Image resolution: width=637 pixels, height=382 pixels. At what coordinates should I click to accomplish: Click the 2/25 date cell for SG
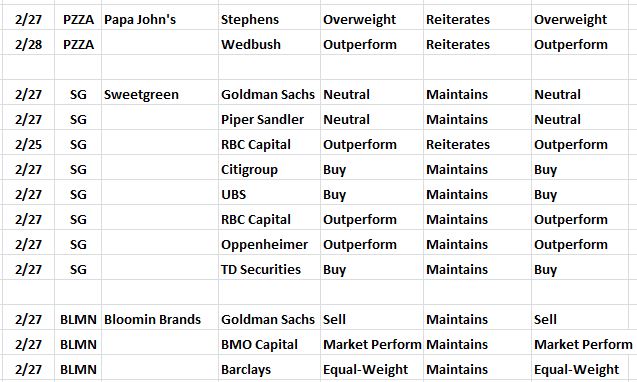[28, 144]
